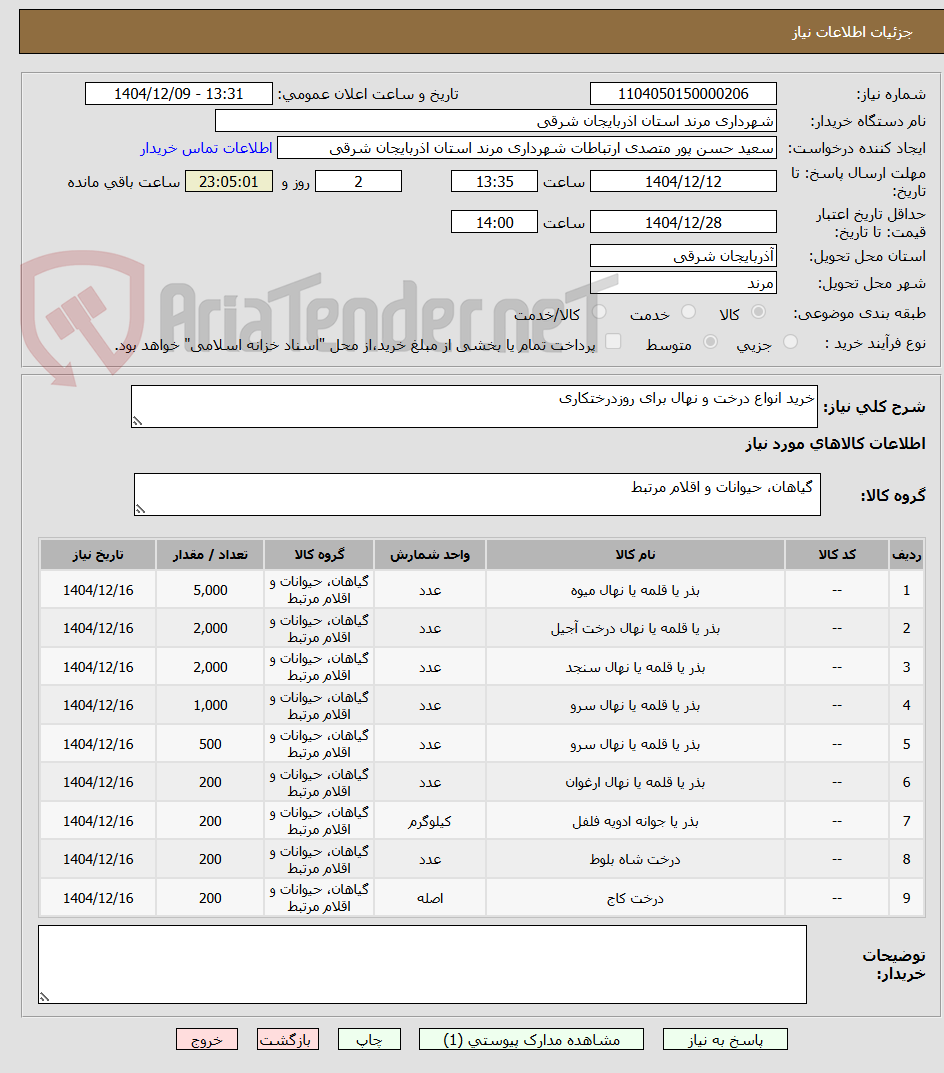Click the resize handle of گروه کالا box
This screenshot has width=944, height=1073.
[x=140, y=509]
